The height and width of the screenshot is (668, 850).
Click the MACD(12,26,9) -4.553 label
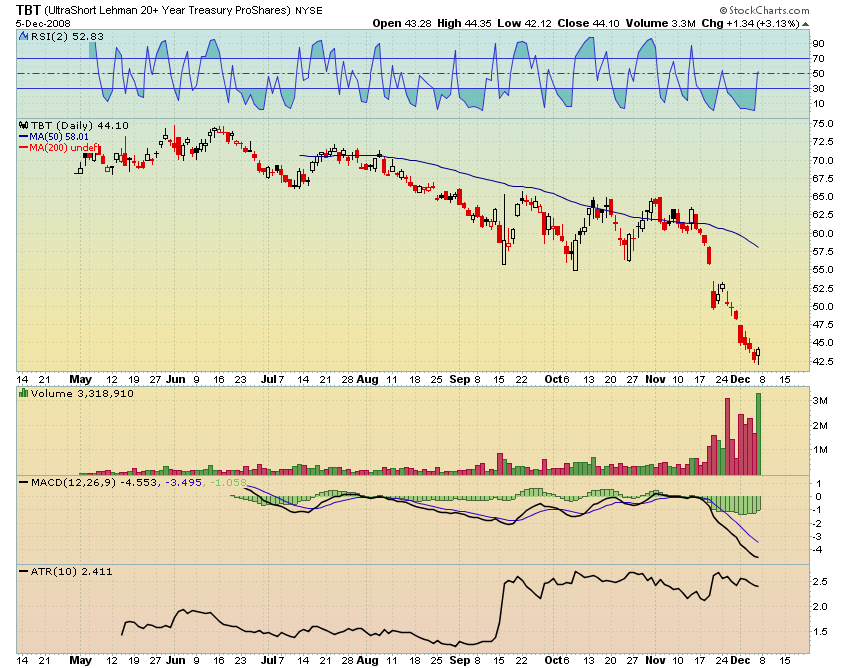tap(94, 482)
